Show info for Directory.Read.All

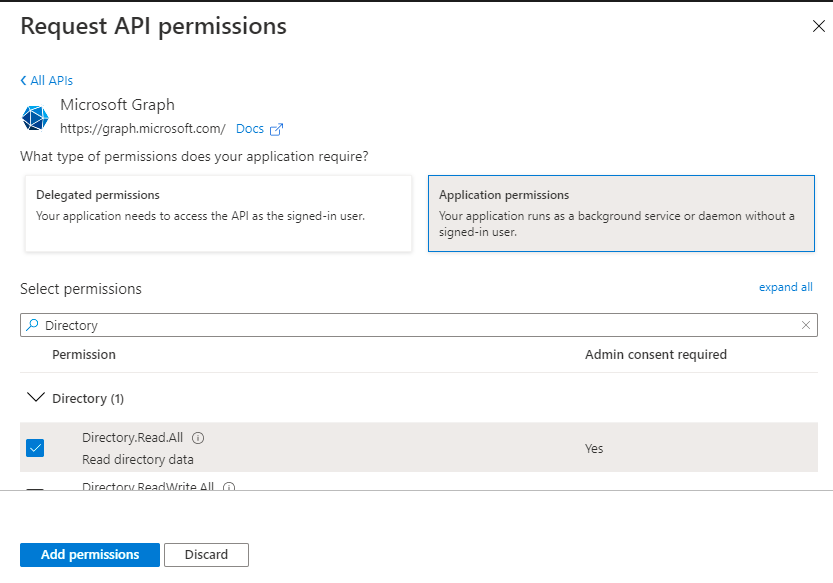(198, 438)
